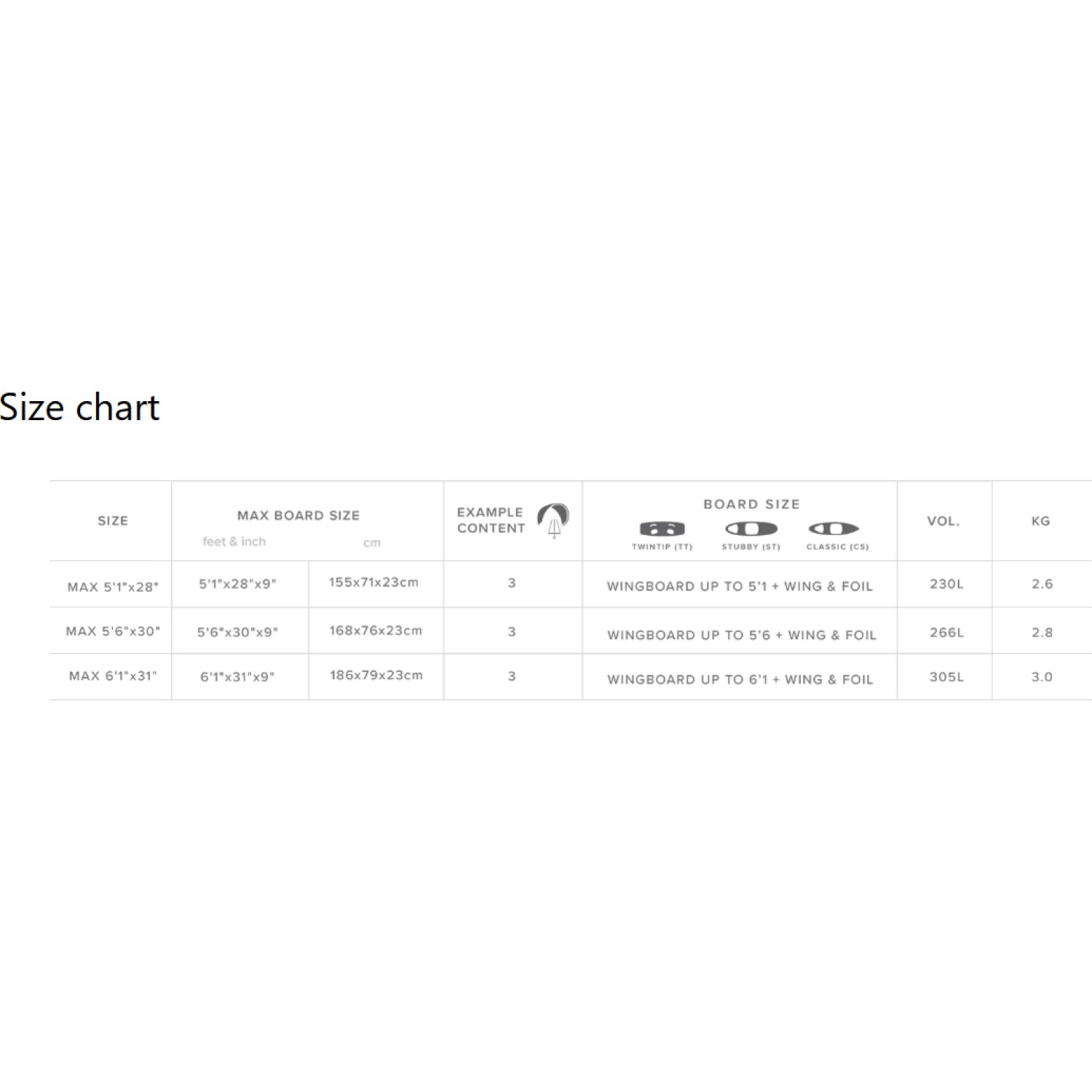Click the MAX BOARD SIZE column header

(x=298, y=515)
